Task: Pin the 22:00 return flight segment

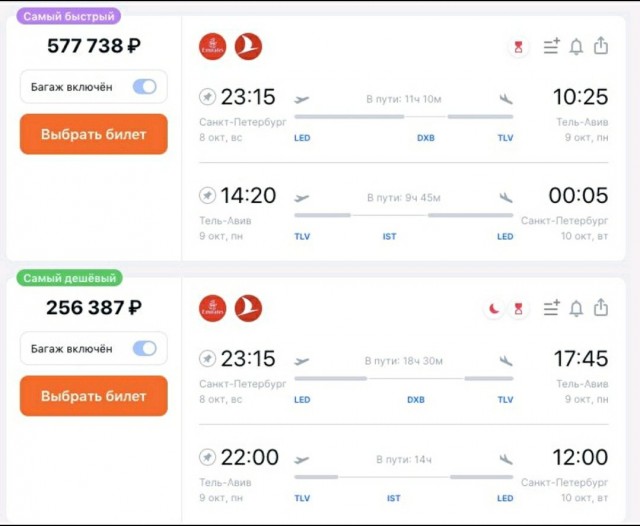Action: click(x=207, y=457)
